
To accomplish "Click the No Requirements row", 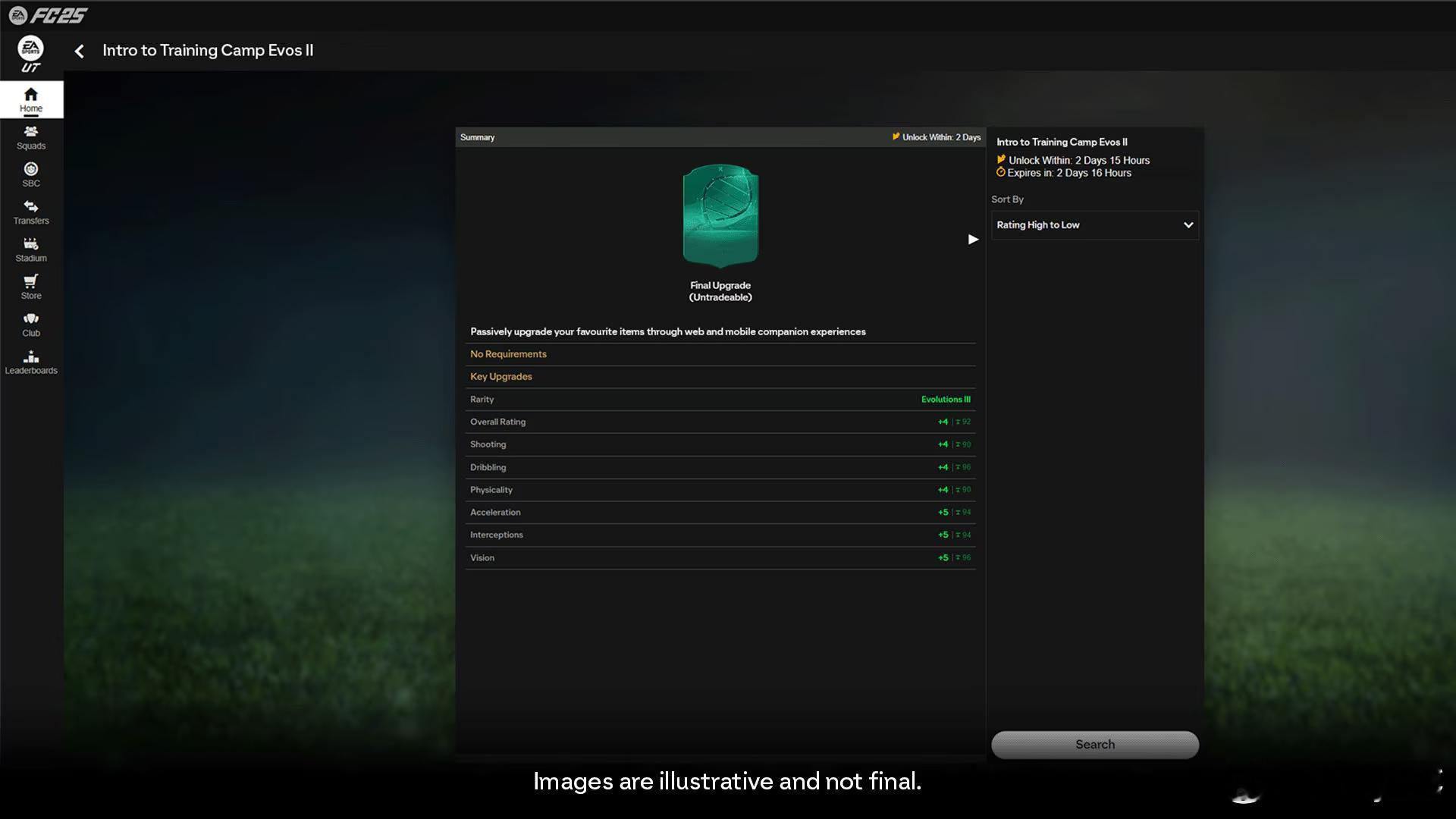I will click(x=508, y=354).
